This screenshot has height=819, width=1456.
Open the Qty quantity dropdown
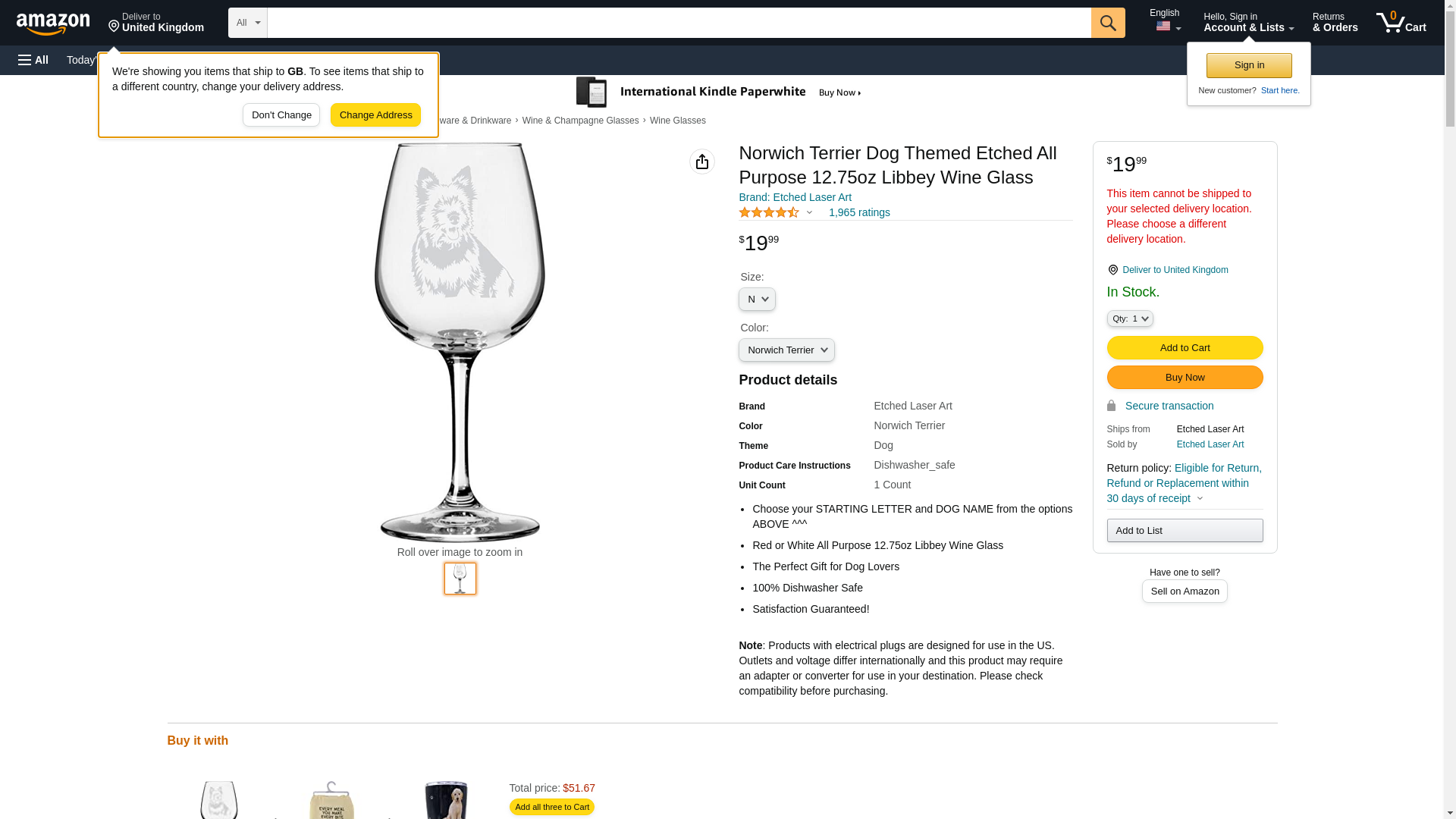pos(1130,318)
